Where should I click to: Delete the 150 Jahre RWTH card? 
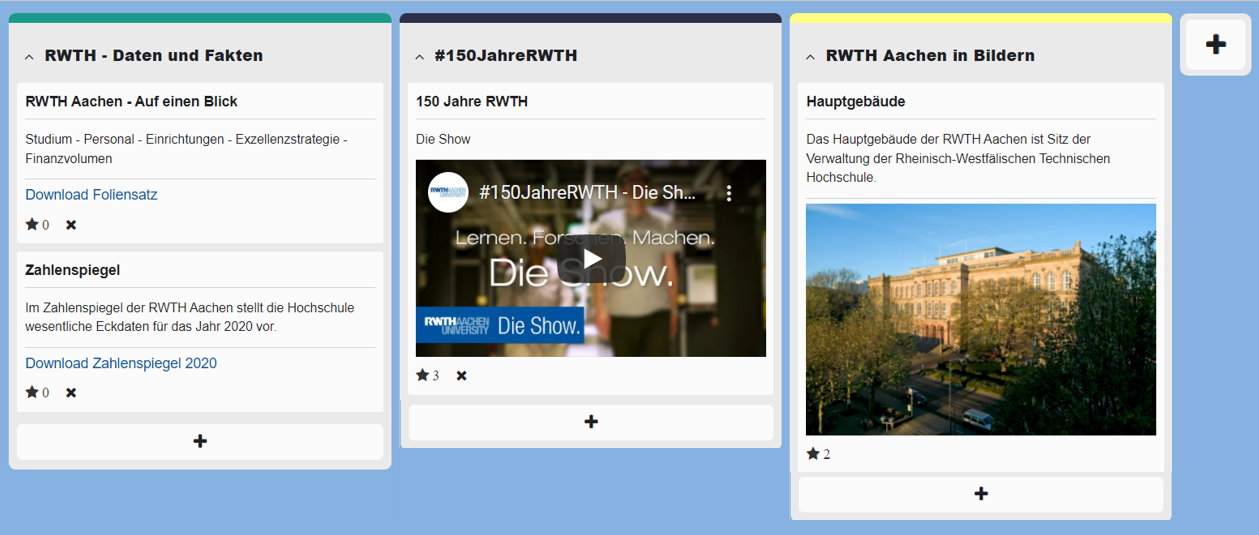pos(461,376)
